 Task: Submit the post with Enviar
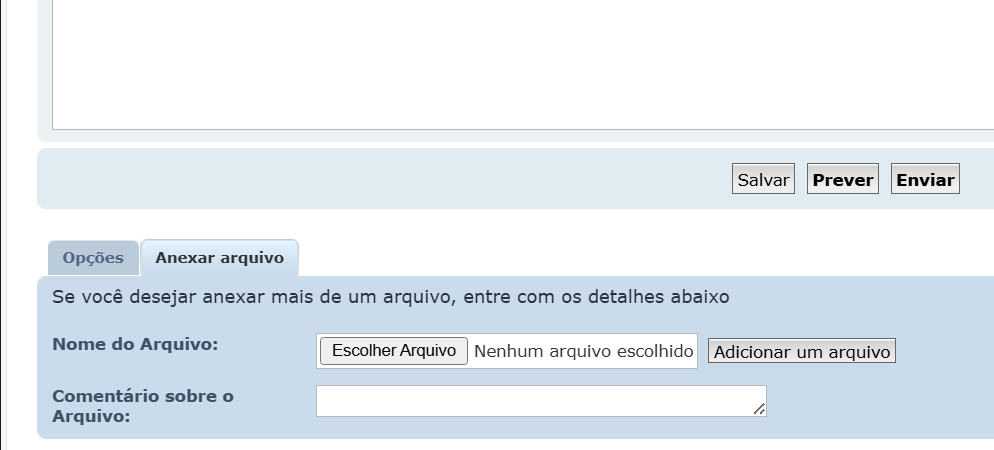pyautogui.click(x=925, y=180)
